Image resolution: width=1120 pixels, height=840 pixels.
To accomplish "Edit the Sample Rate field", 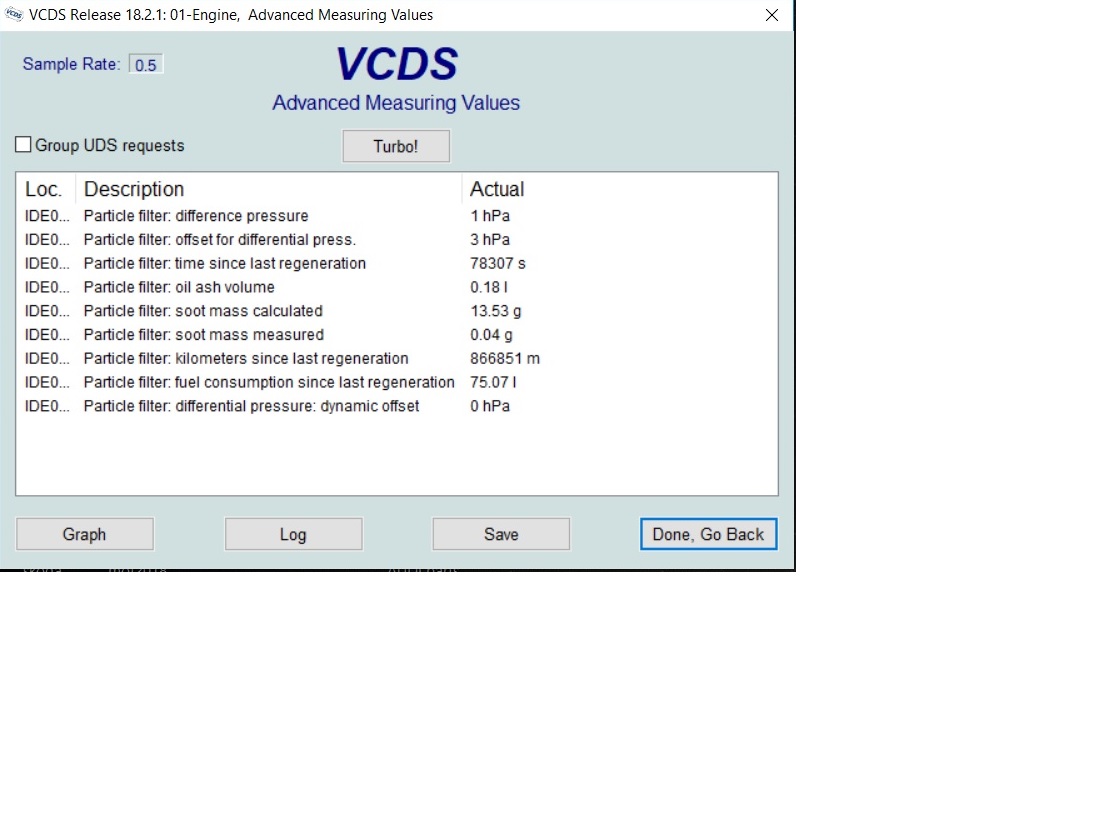I will [x=146, y=64].
